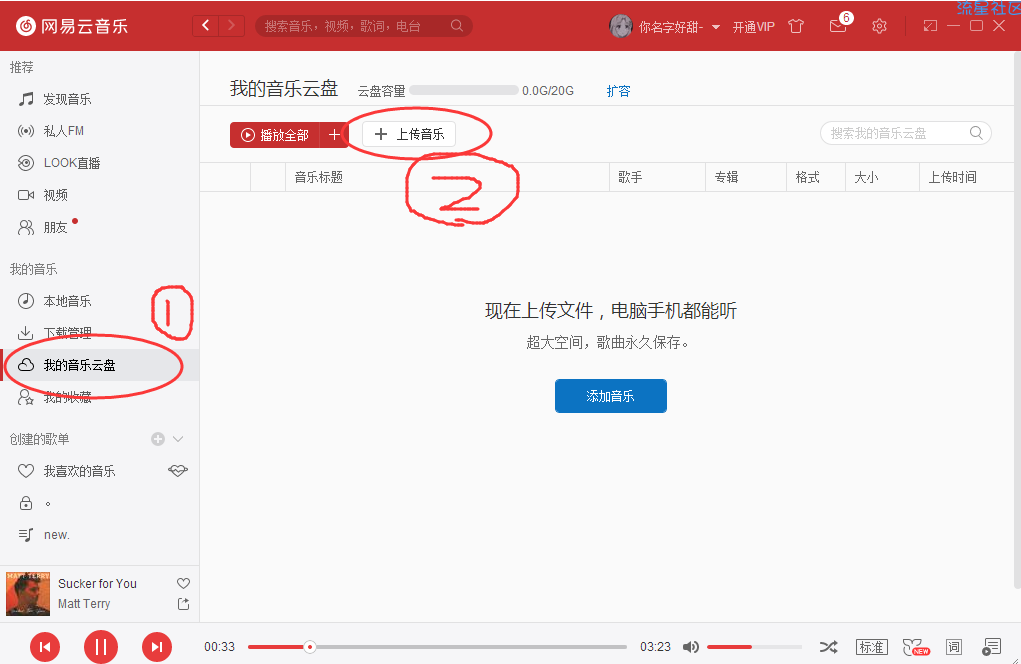This screenshot has width=1021, height=664.
Task: Click the search magnifier in top bar
Action: [456, 26]
